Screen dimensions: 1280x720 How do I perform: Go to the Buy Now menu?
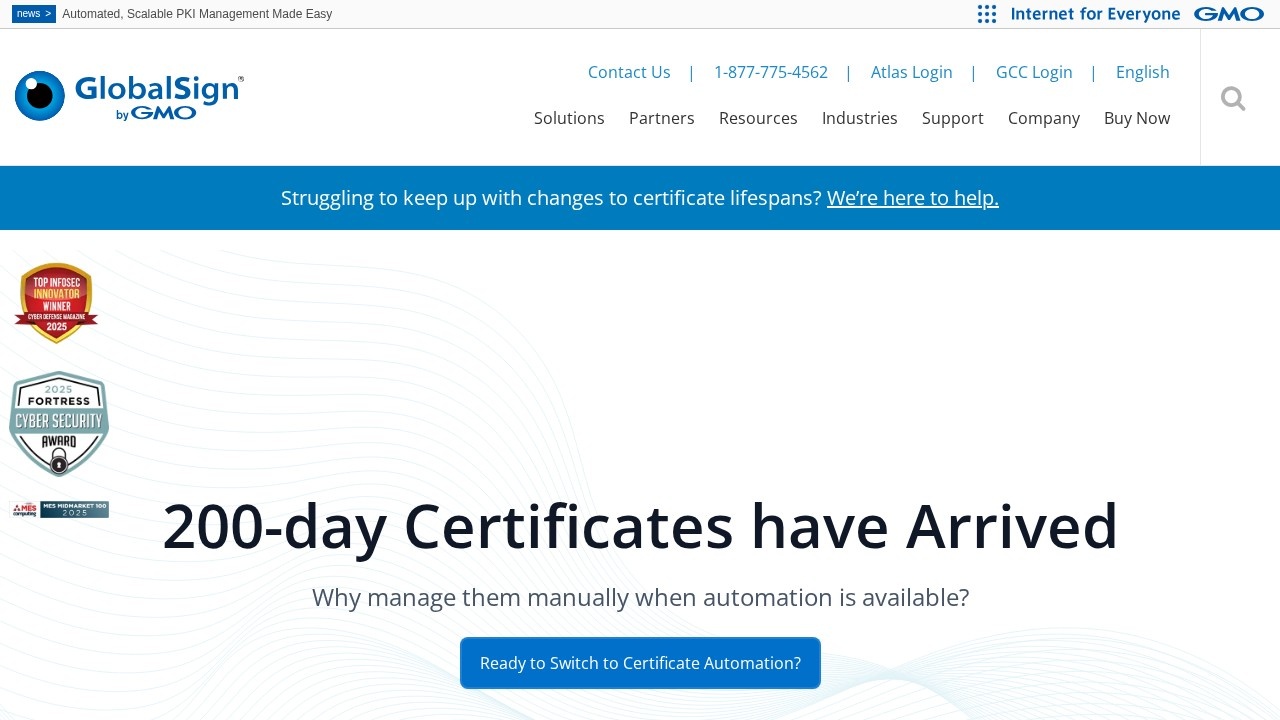coord(1137,118)
